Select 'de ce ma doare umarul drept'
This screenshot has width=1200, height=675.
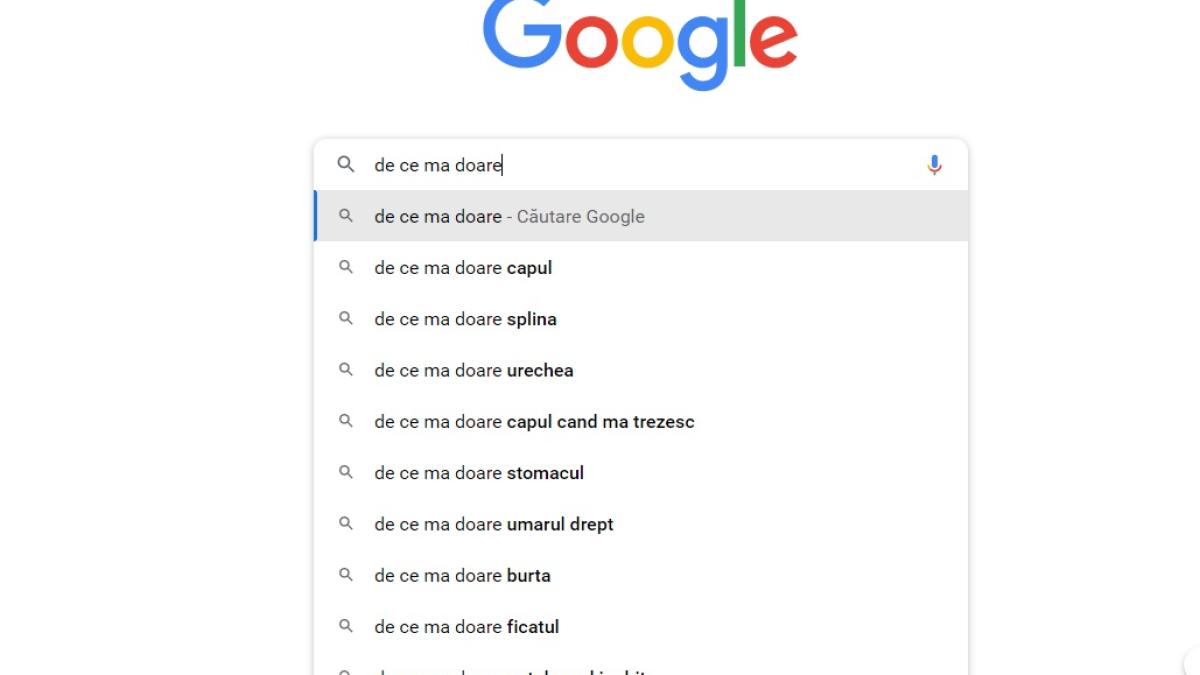494,524
